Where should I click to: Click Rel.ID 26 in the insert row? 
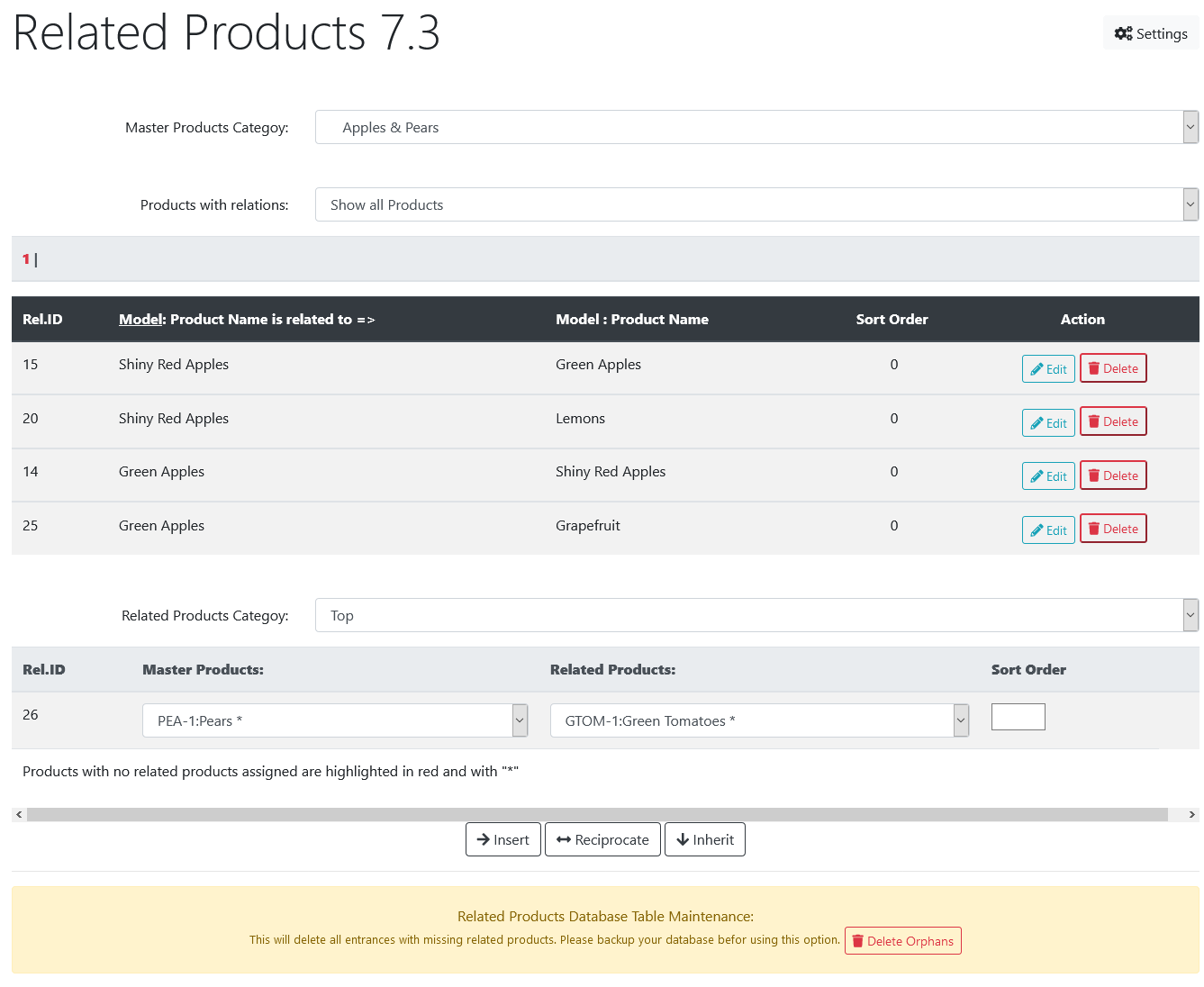pyautogui.click(x=31, y=715)
